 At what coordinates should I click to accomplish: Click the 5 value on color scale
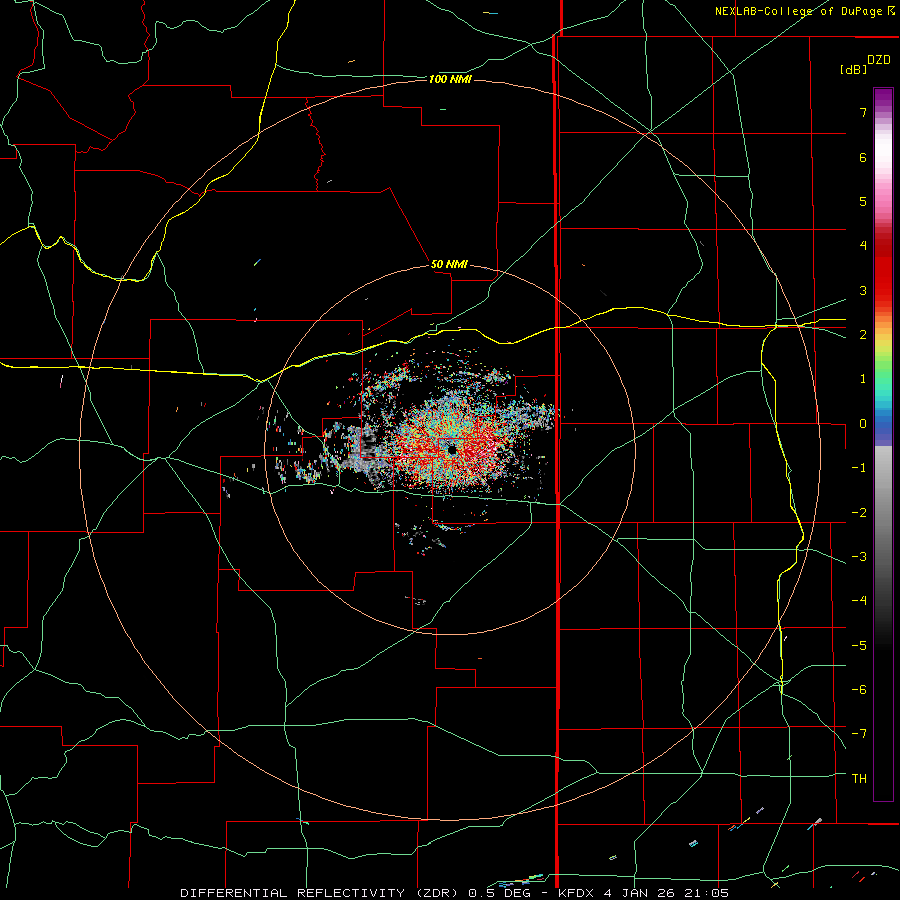click(x=863, y=201)
